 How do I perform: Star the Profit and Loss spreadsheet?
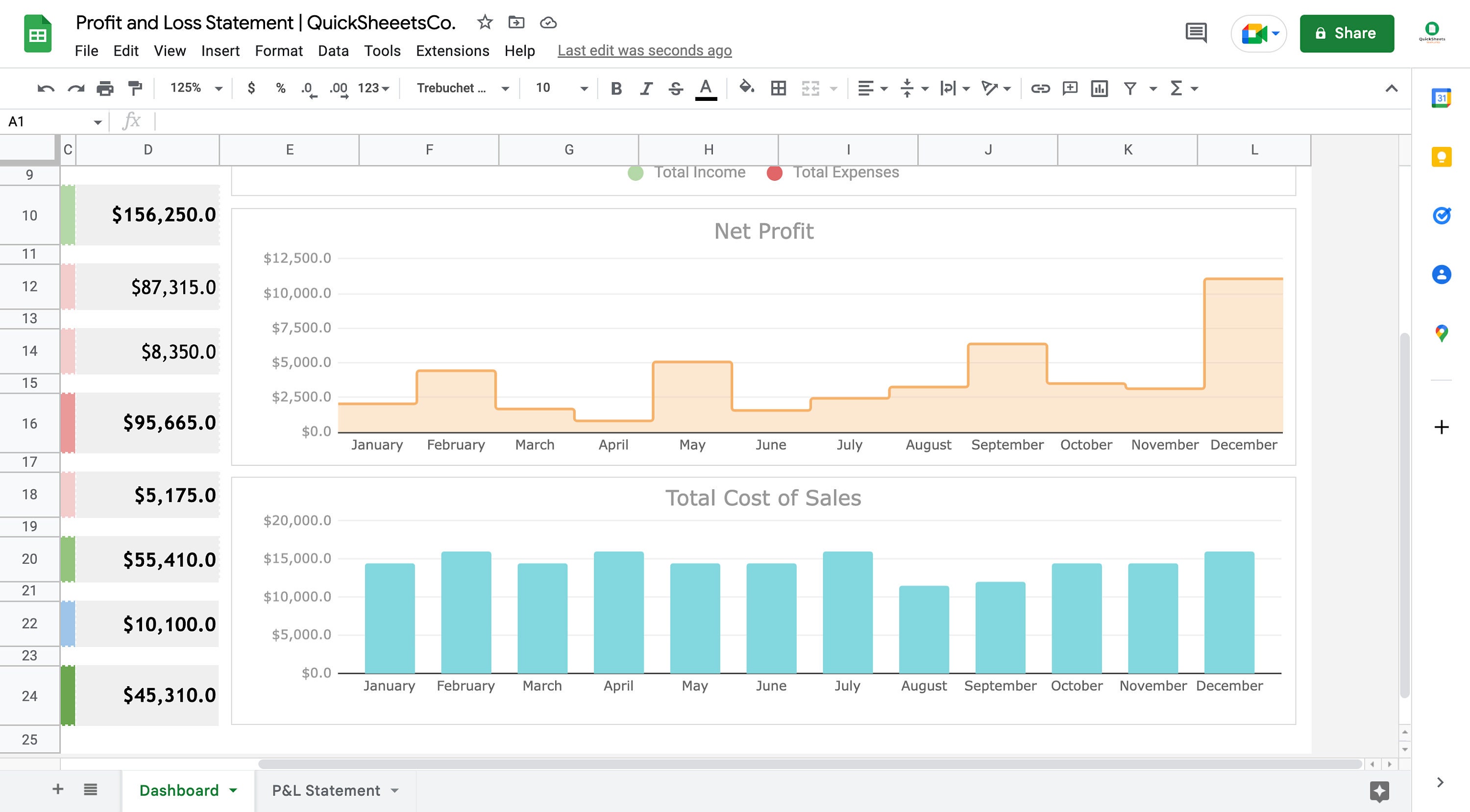(485, 23)
